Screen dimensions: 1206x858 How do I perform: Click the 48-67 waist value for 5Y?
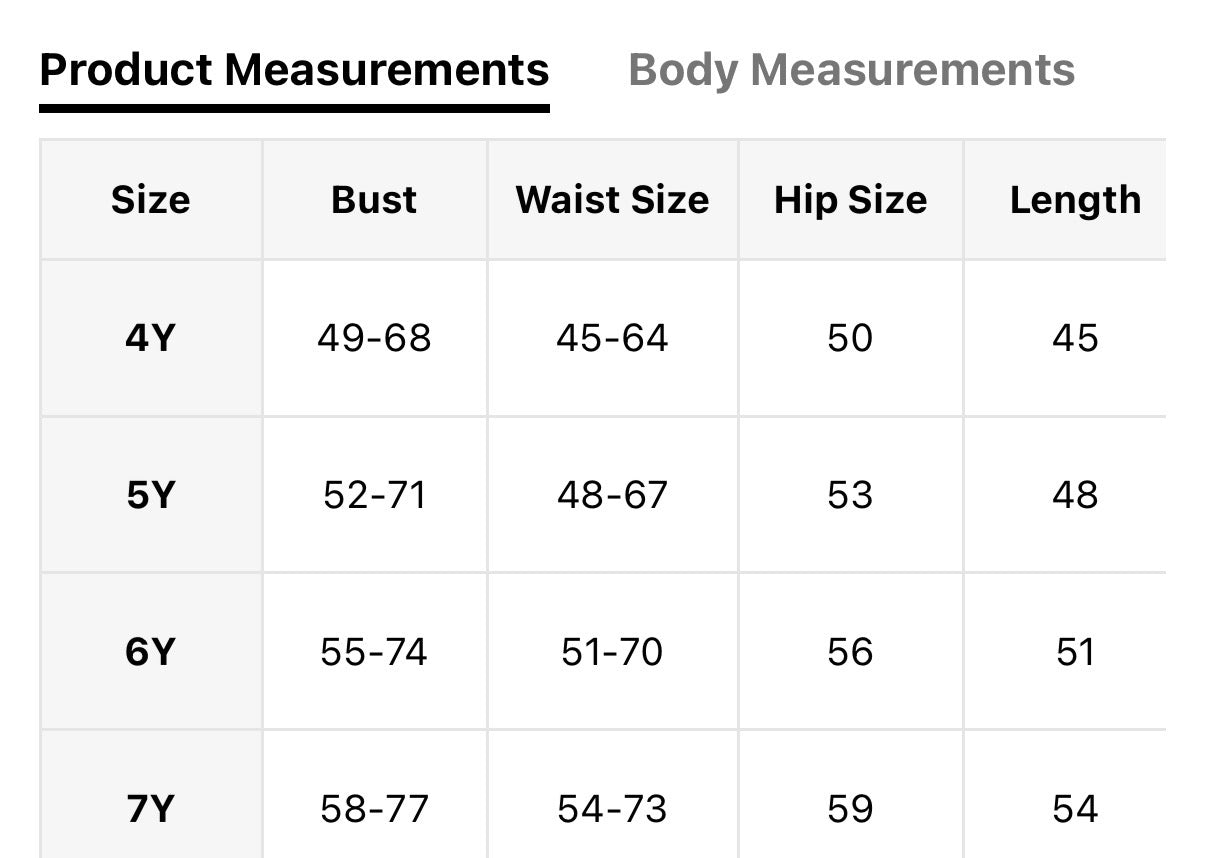pyautogui.click(x=612, y=494)
